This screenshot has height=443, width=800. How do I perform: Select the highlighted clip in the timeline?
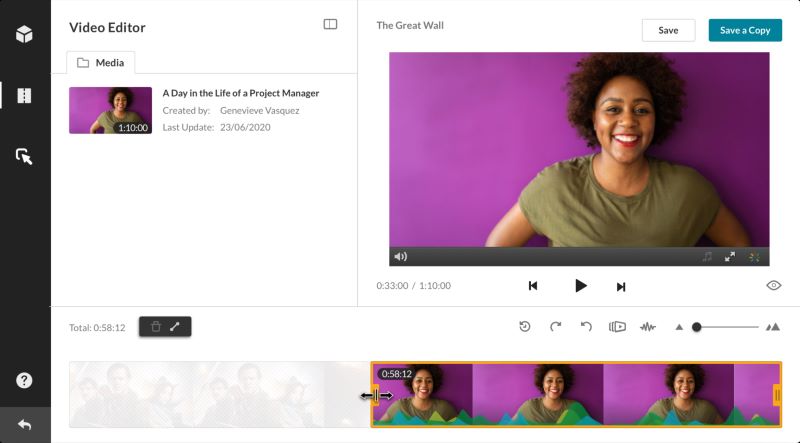[x=576, y=395]
